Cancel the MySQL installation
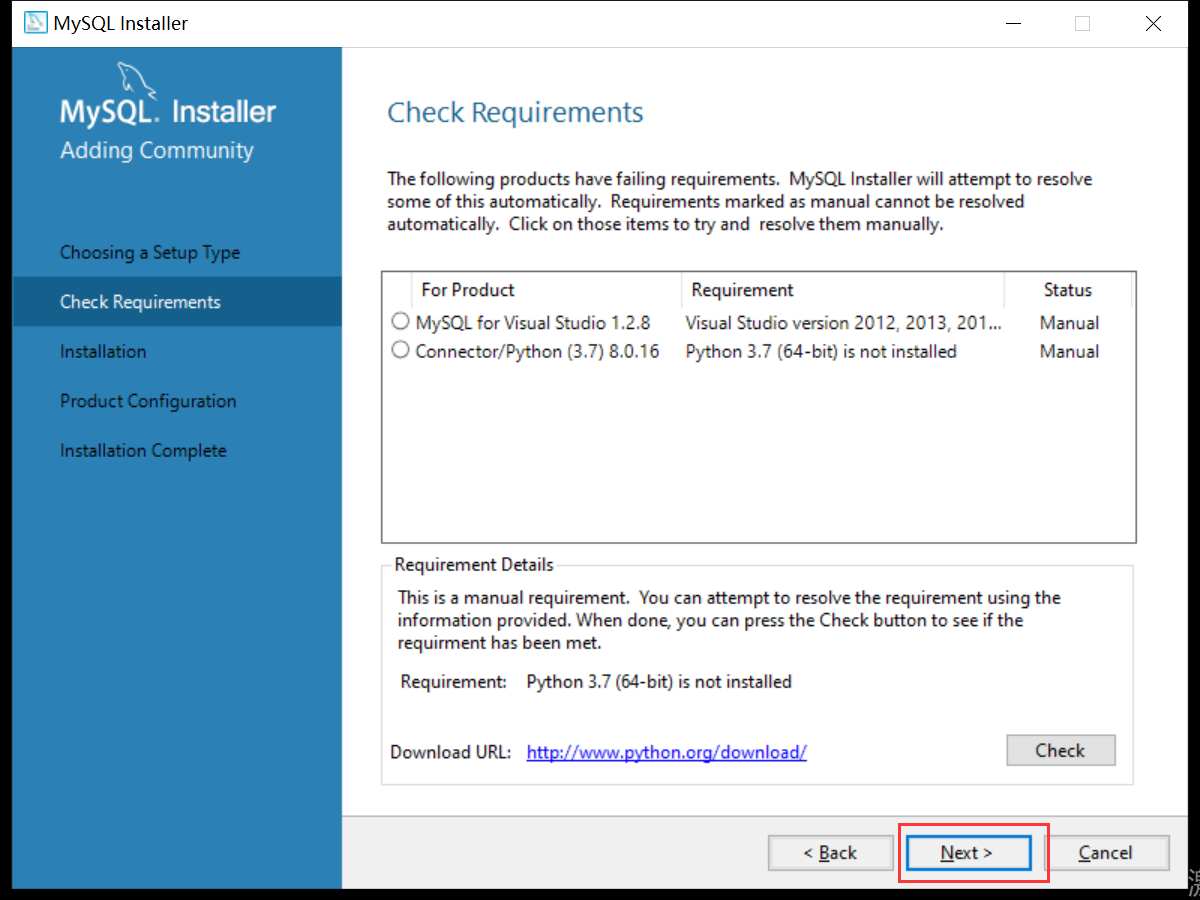Image resolution: width=1200 pixels, height=900 pixels. click(x=1106, y=853)
